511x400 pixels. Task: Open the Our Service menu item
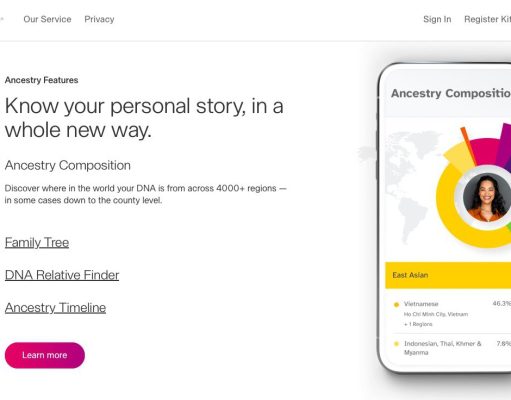[x=47, y=19]
